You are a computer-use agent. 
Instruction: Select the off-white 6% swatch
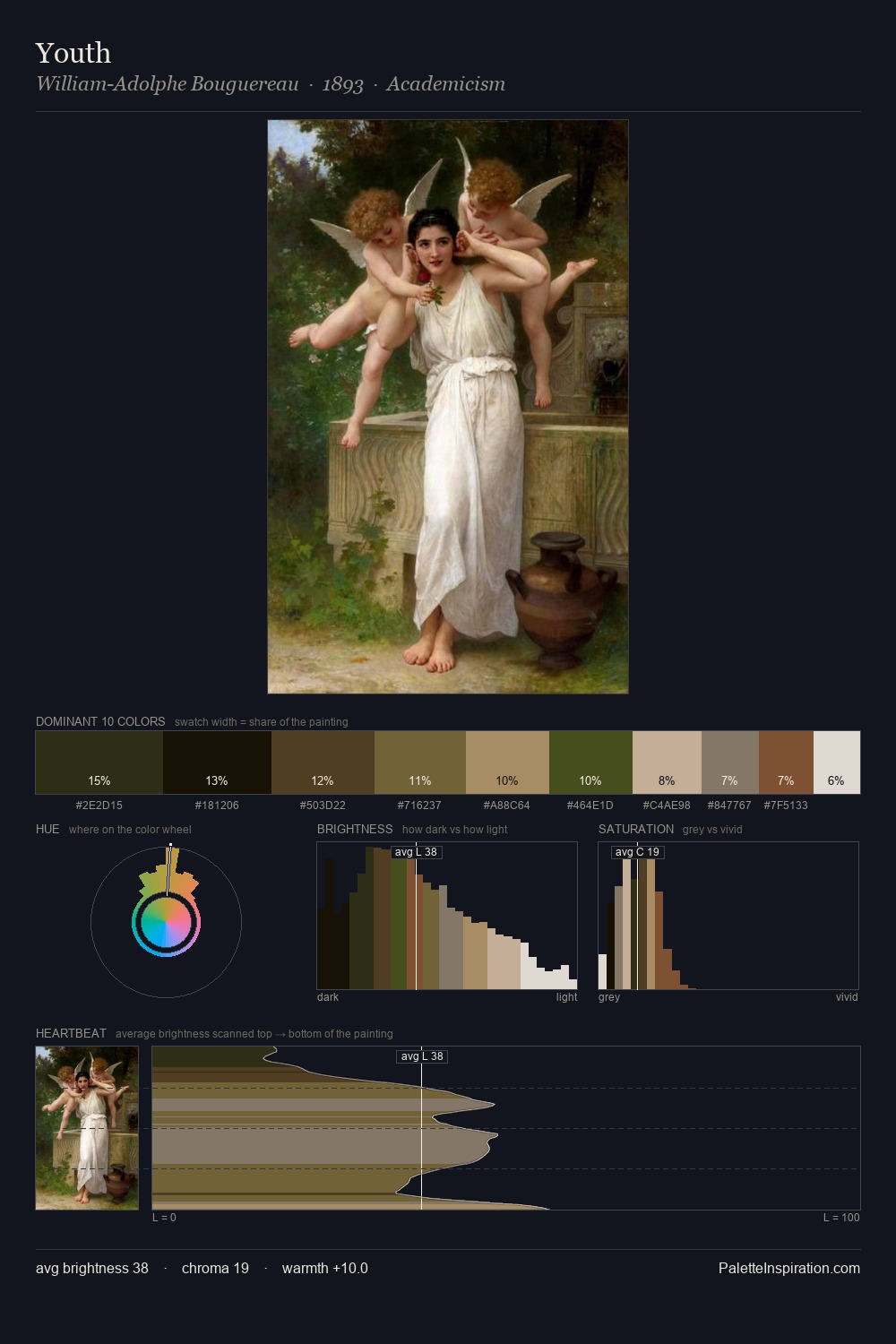point(837,762)
